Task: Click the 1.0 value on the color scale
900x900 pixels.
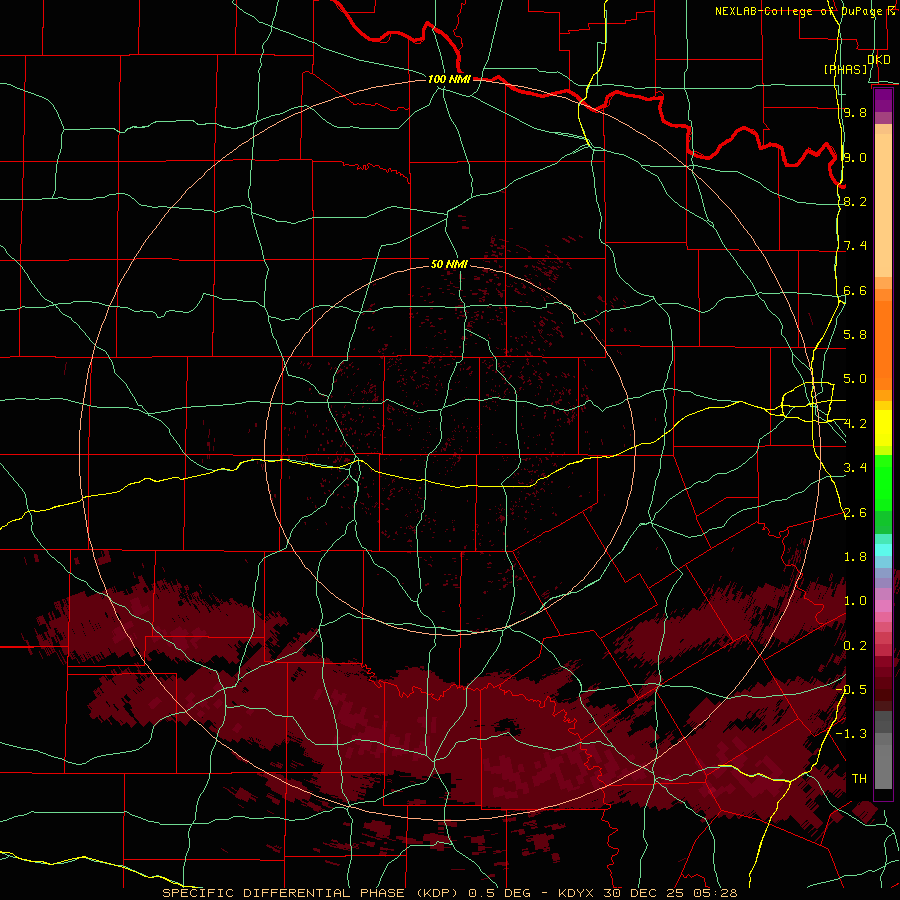Action: (x=855, y=600)
